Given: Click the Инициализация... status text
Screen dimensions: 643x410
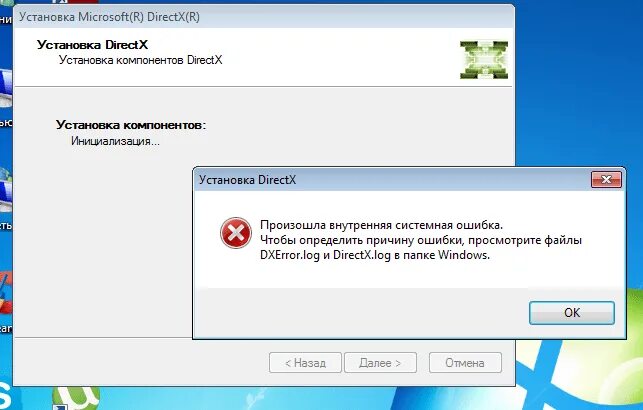Looking at the screenshot, I should (115, 141).
